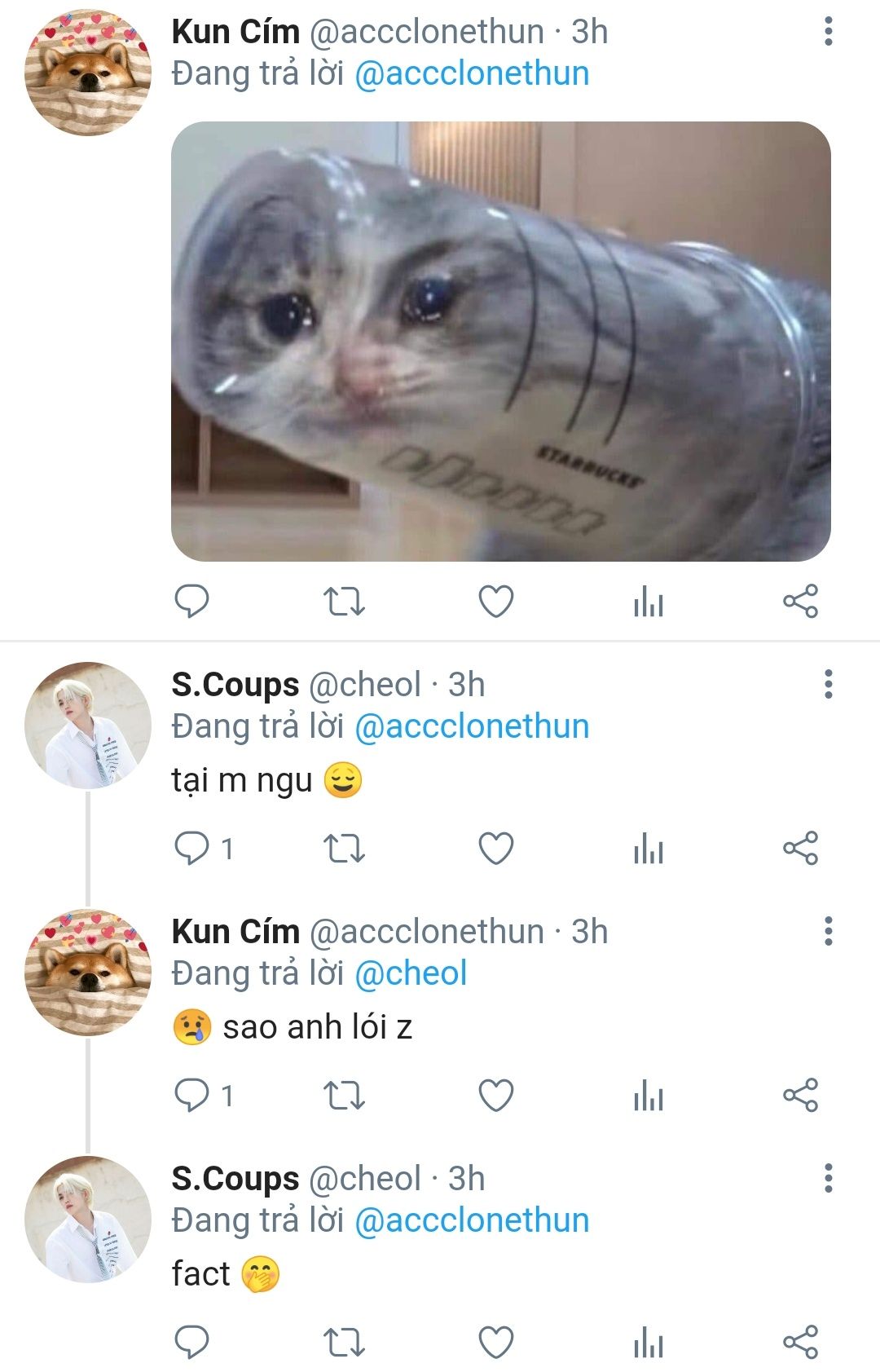The width and height of the screenshot is (880, 1372).
Task: Open Kun Cím's shiba avatar on top tweet
Action: [x=88, y=73]
